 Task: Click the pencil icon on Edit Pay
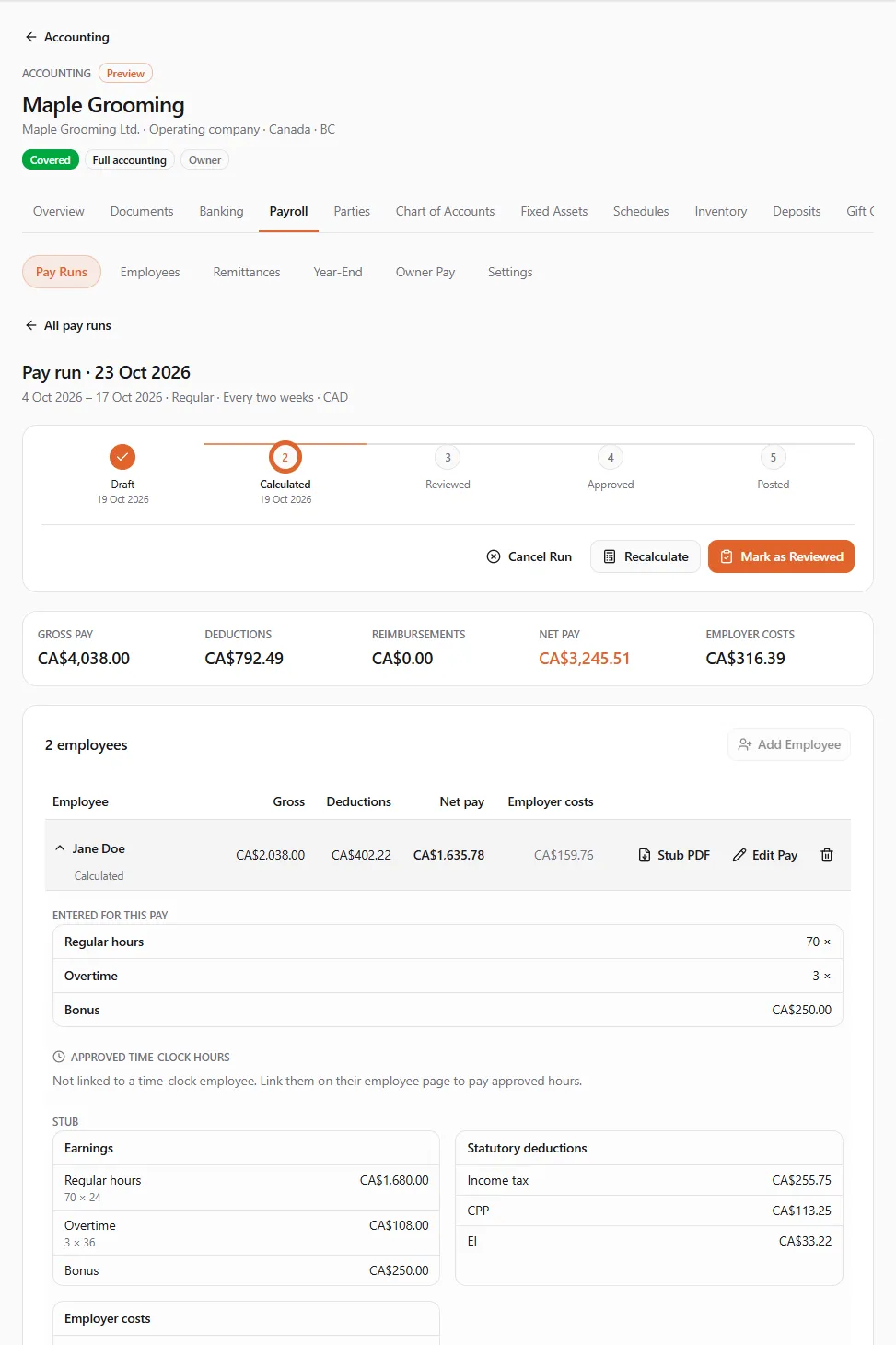pos(739,855)
